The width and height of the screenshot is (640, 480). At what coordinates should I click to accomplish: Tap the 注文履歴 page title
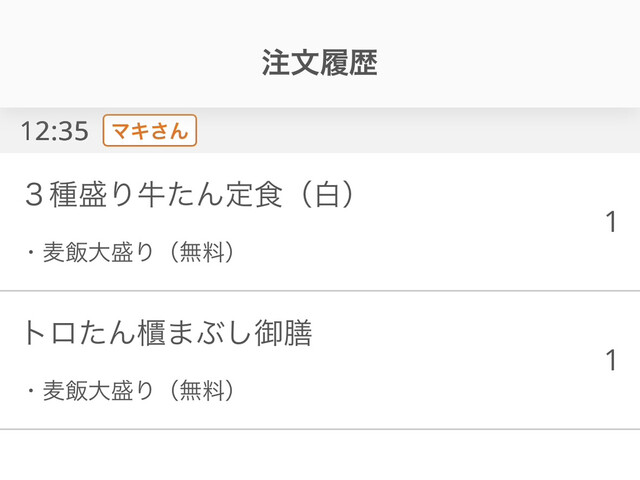319,62
